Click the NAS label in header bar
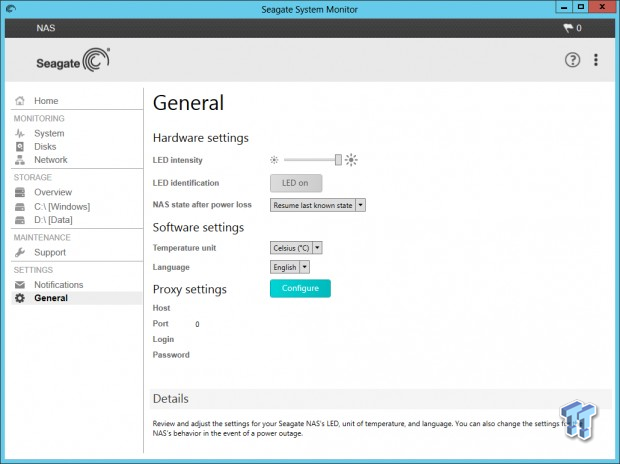 pyautogui.click(x=46, y=28)
